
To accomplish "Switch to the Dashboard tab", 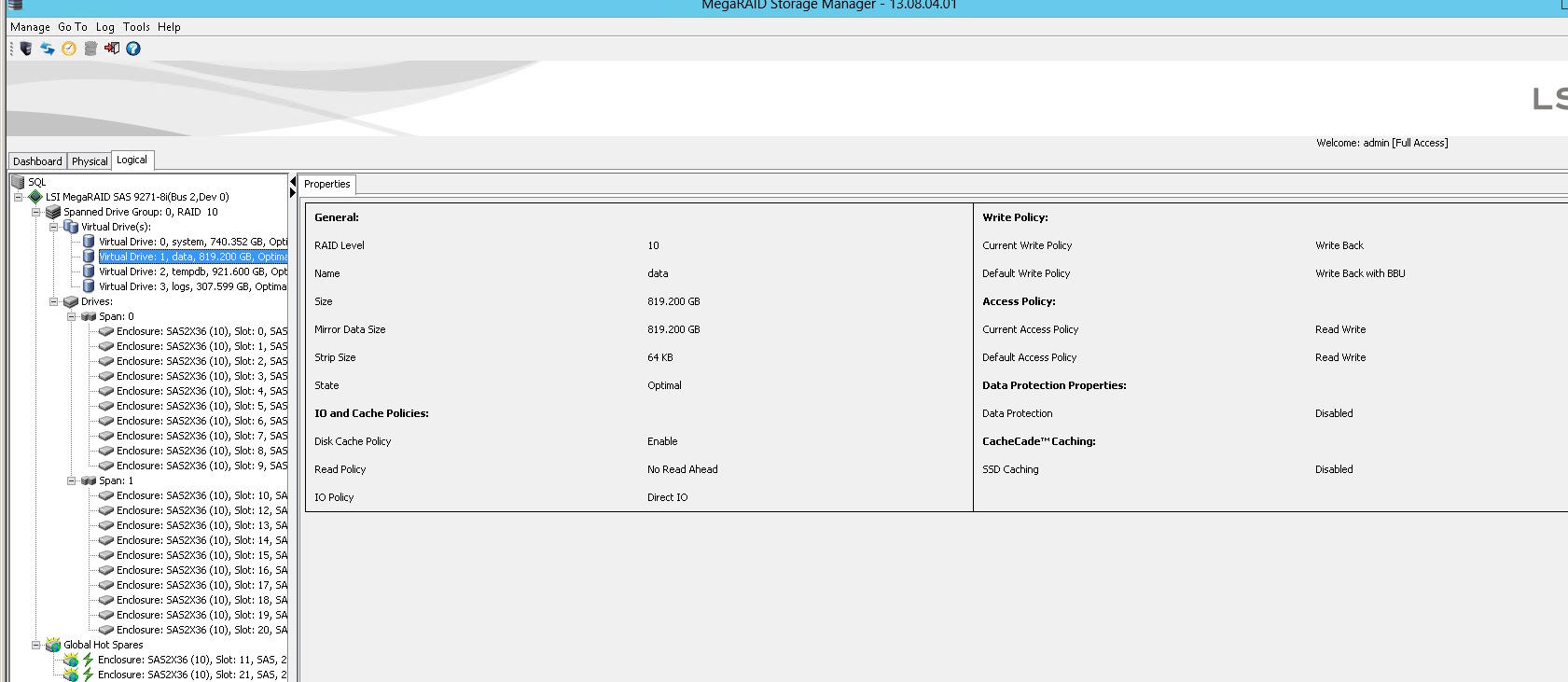I will point(37,161).
